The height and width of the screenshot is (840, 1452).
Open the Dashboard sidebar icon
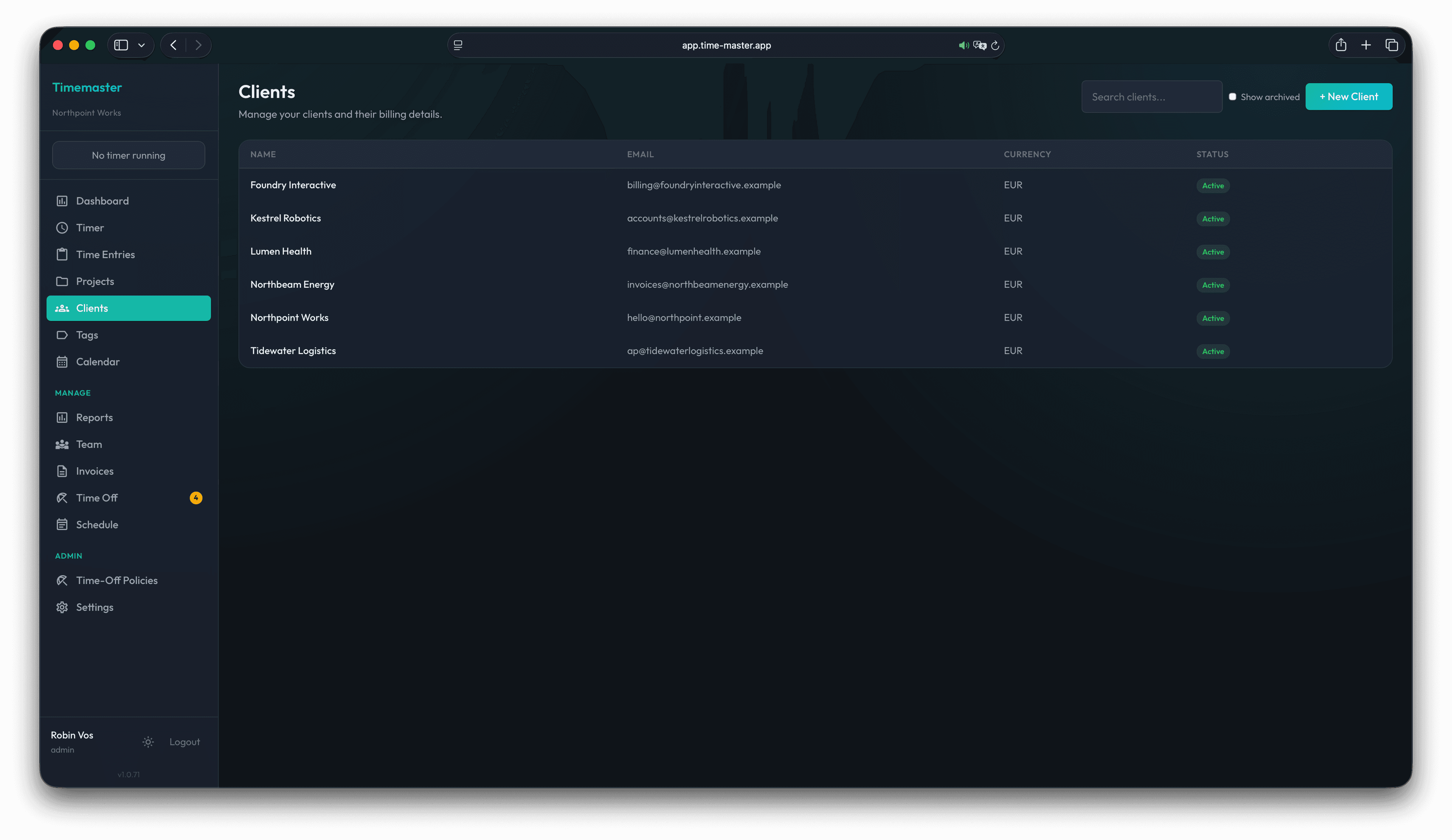pos(62,201)
